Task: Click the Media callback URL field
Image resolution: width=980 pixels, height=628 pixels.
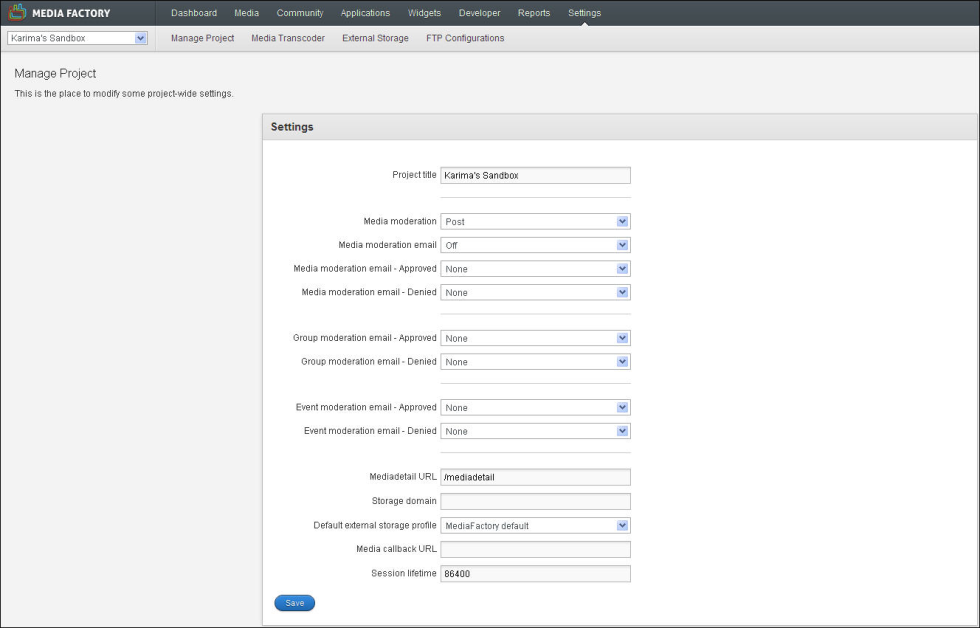Action: 536,549
